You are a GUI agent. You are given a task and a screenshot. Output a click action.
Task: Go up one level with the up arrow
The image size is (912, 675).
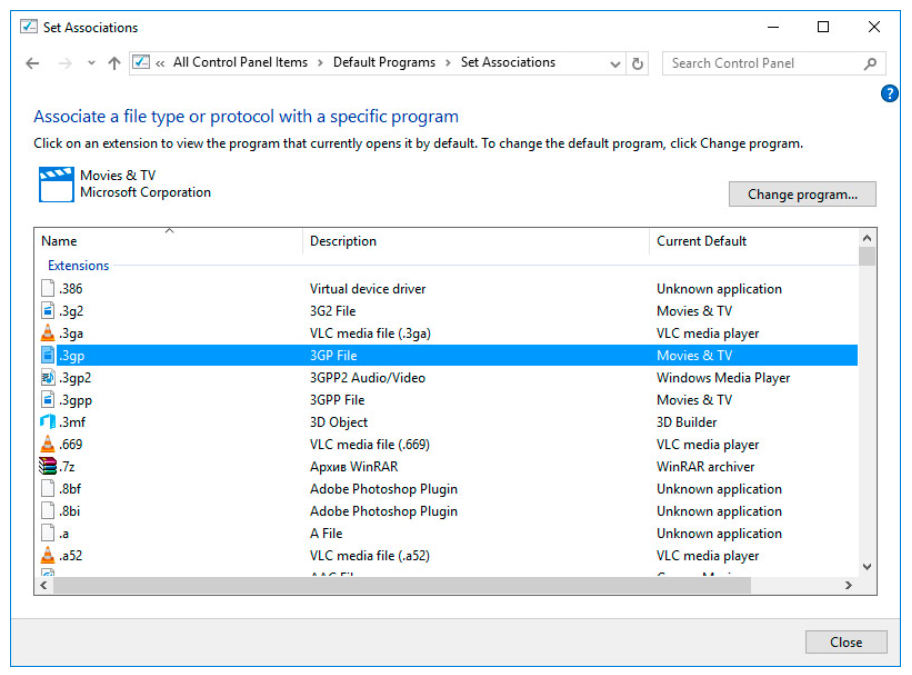point(114,63)
